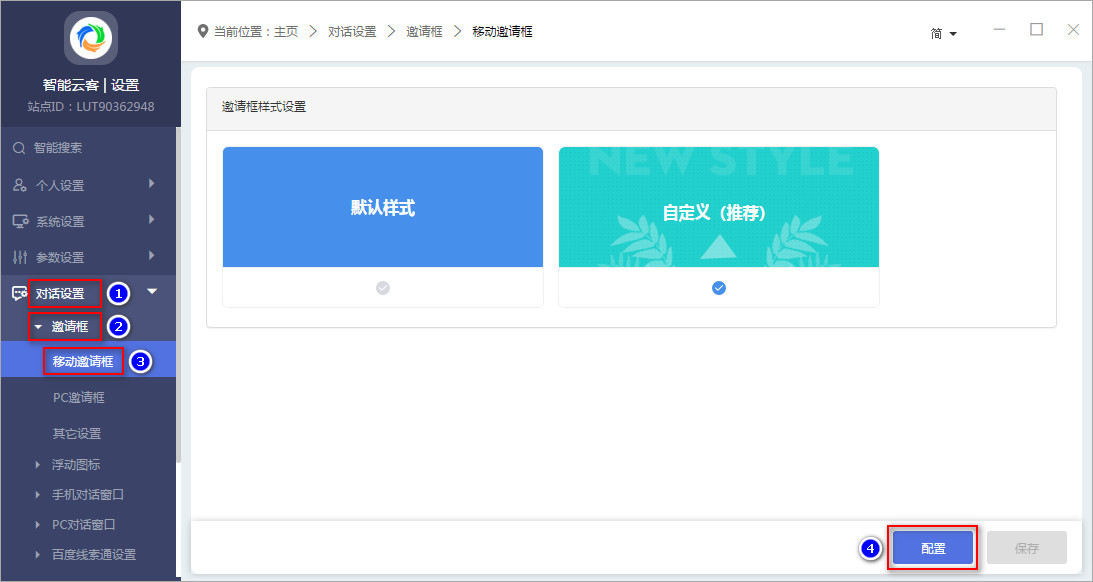Collapse the 邀请框 tree triangle

pos(38,326)
